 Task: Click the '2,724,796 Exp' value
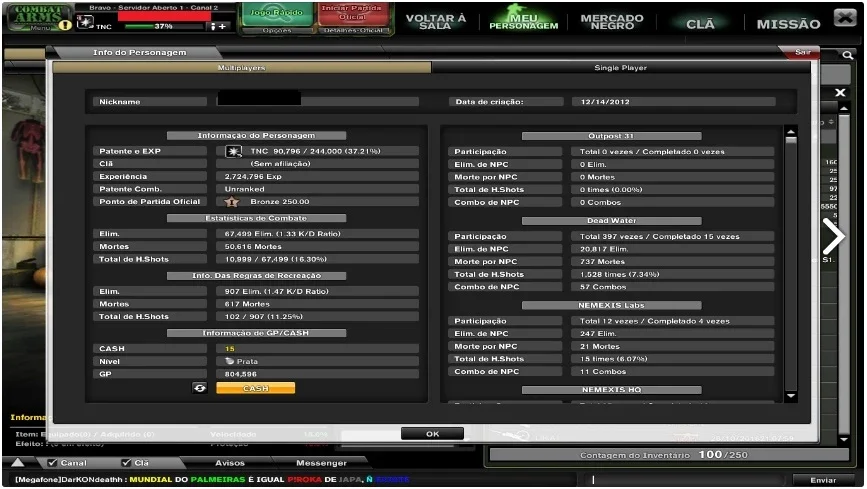[253, 176]
